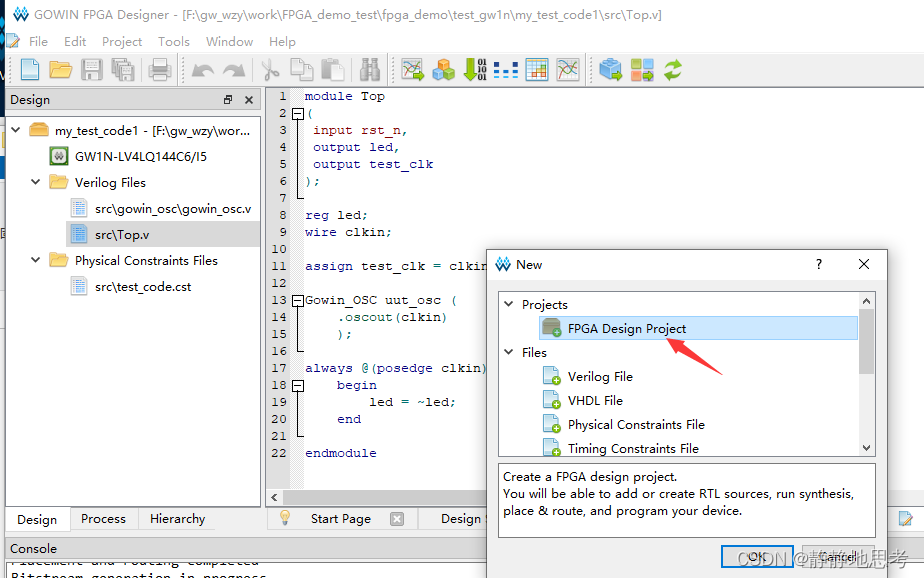Click the Undo arrow icon
This screenshot has width=924, height=578.
coord(203,70)
